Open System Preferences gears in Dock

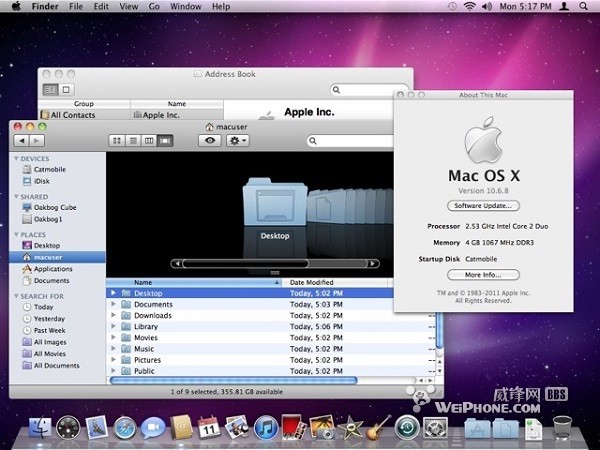pyautogui.click(x=435, y=428)
